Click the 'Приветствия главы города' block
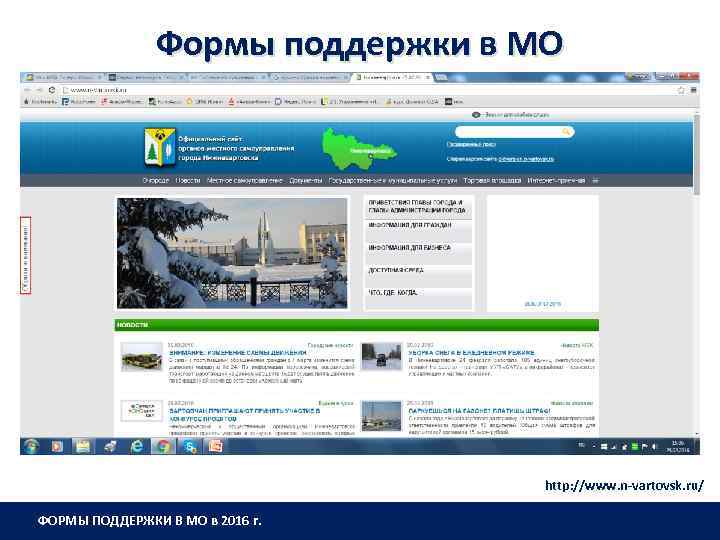The image size is (720, 540). (418, 206)
